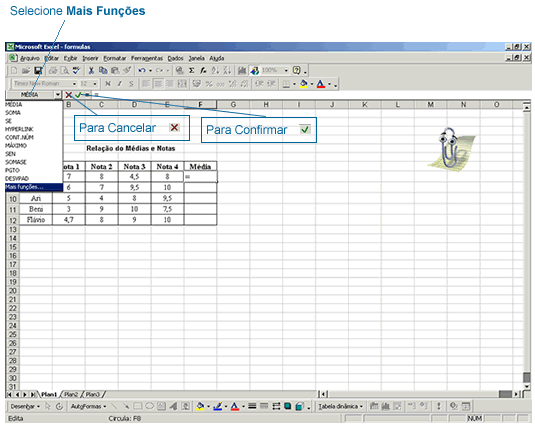Click the Sort Ascending icon
The width and height of the screenshot is (535, 430).
pyautogui.click(x=215, y=71)
